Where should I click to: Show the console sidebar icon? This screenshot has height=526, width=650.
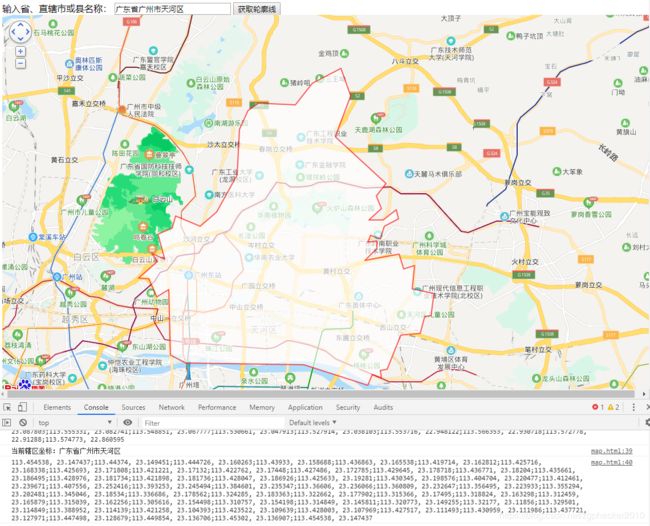tap(7, 422)
